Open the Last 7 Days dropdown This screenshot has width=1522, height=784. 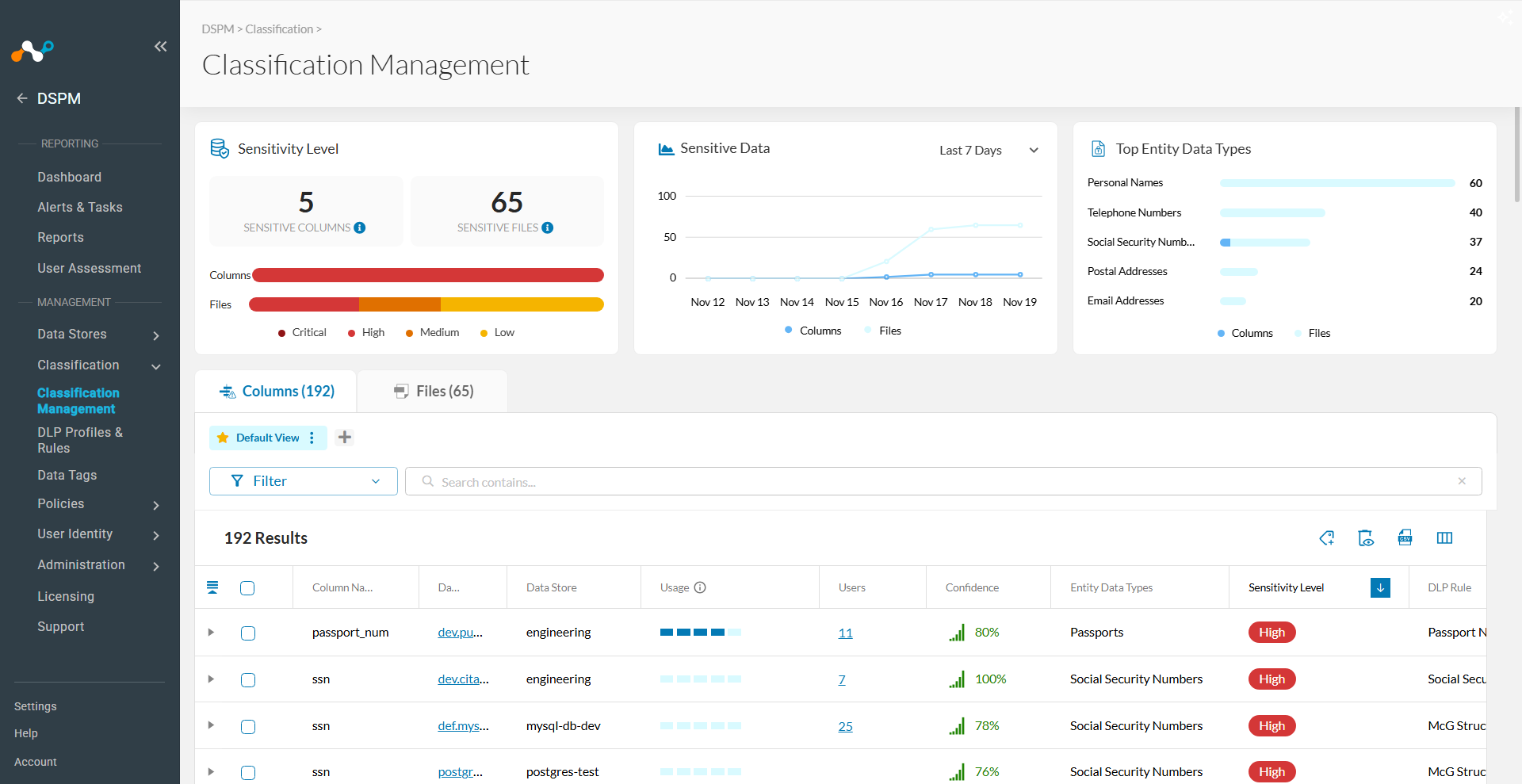(988, 150)
